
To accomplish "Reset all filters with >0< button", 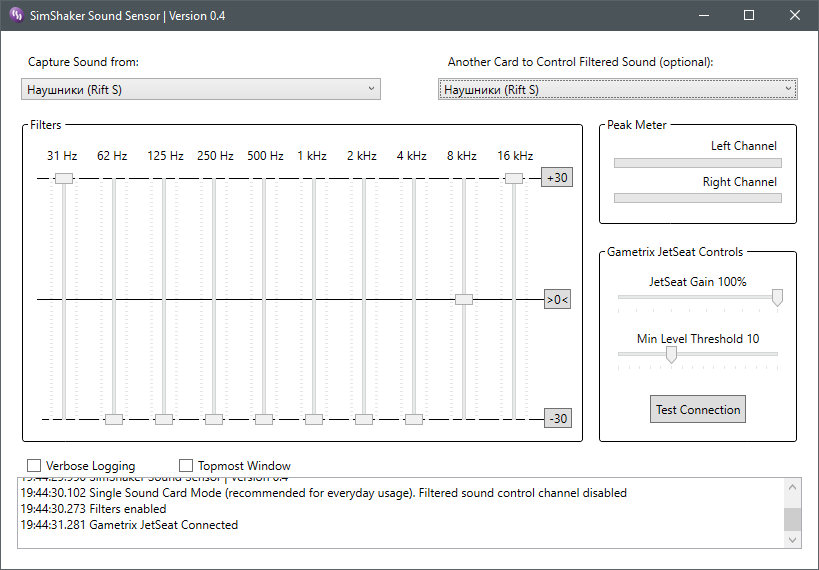I will pos(557,299).
